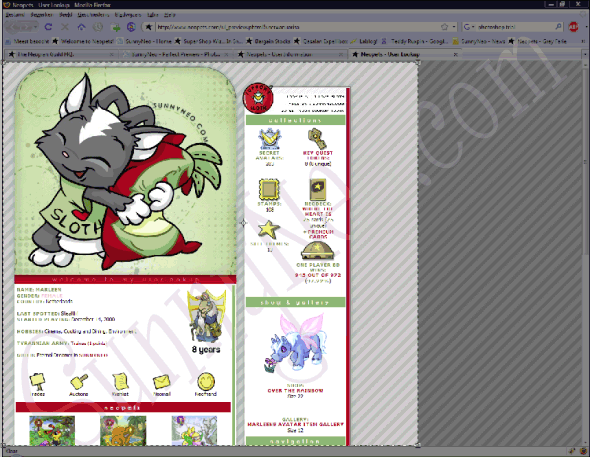This screenshot has height=457, width=590.
Task: Open the Welcome to Neopets! bookmark
Action: click(x=82, y=41)
